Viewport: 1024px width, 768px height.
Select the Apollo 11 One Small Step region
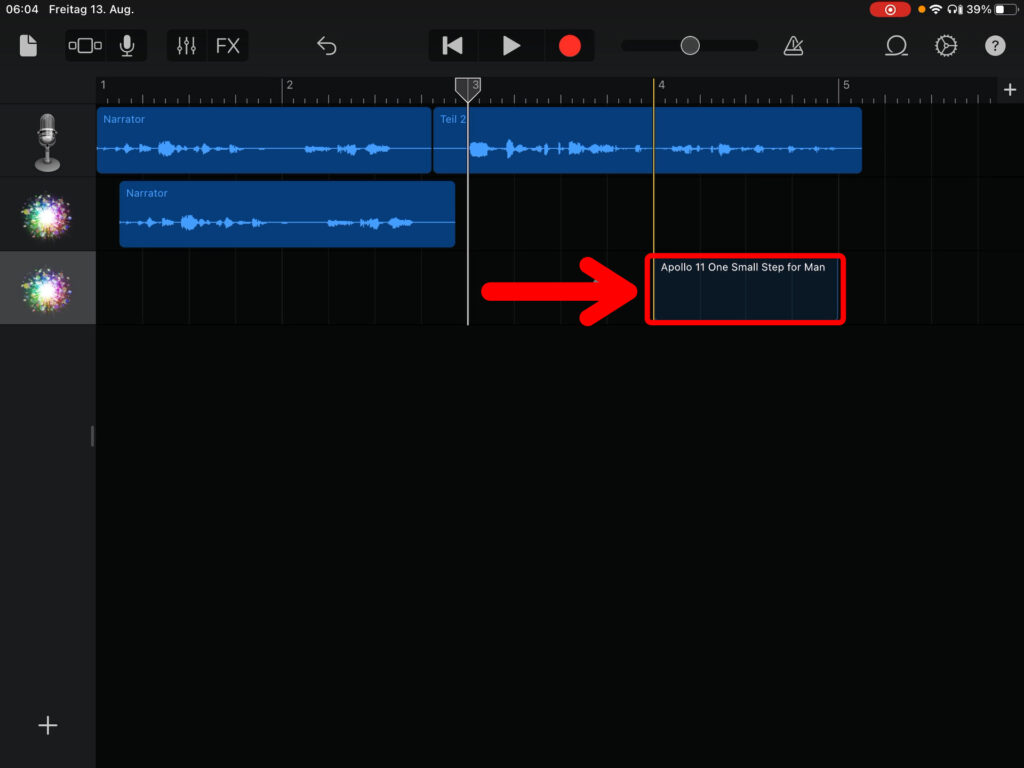pos(745,289)
